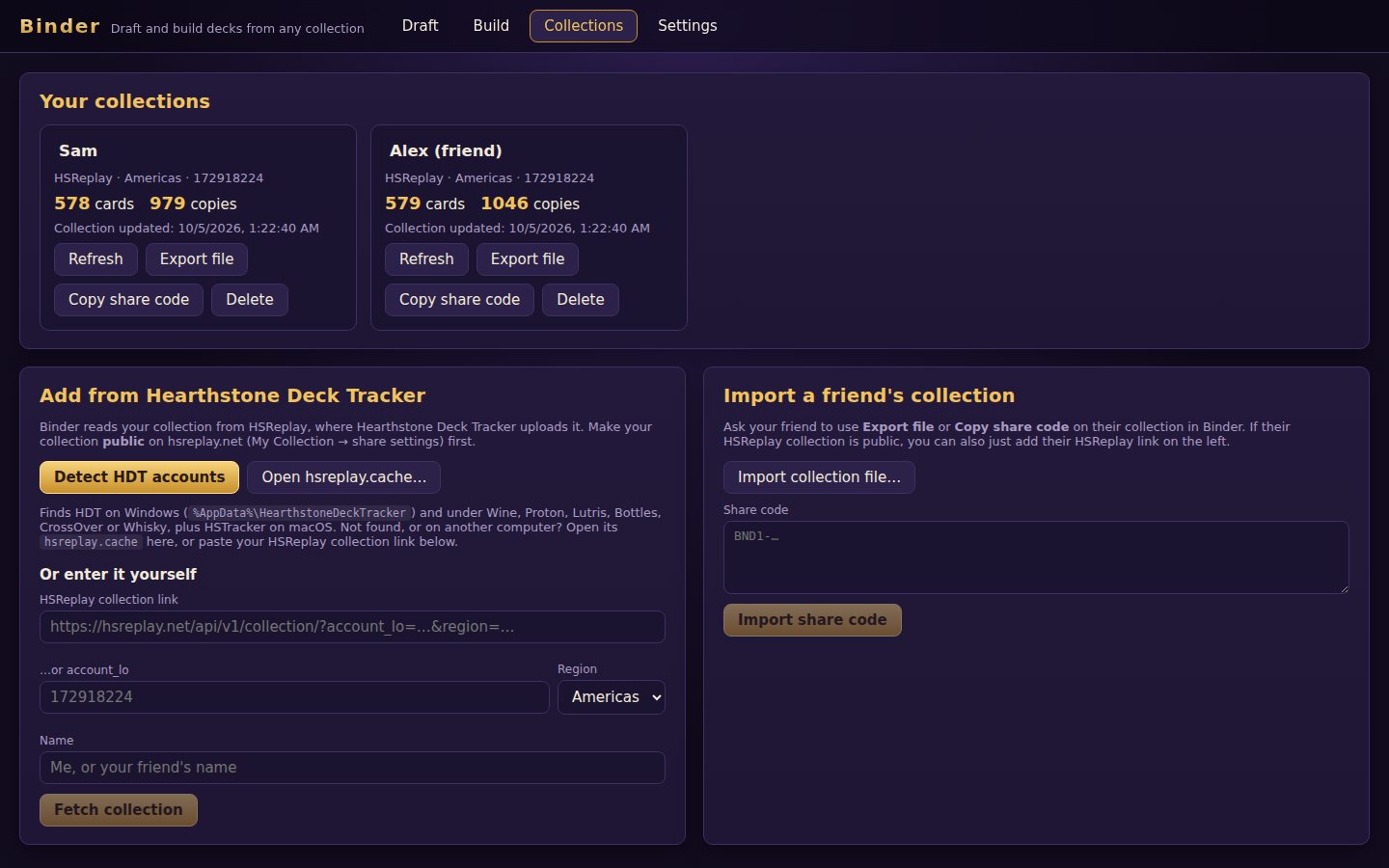Delete Sam's collection

tap(250, 300)
